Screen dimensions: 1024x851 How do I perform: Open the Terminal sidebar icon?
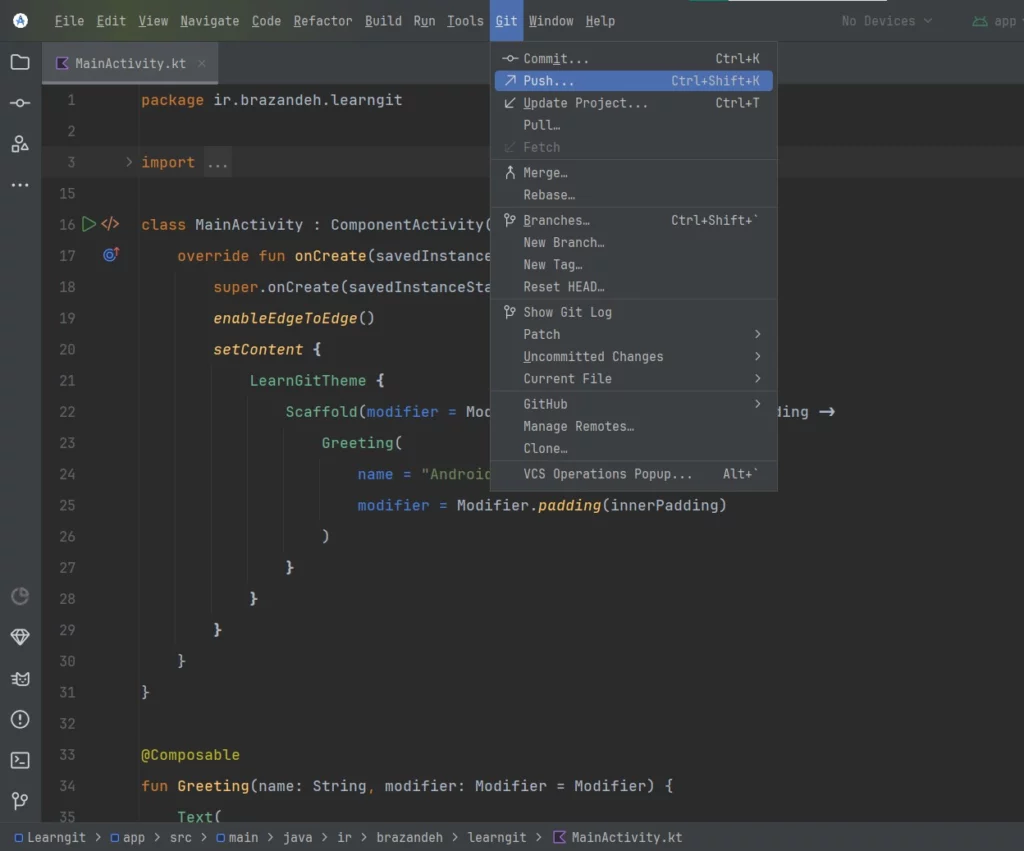(x=20, y=760)
